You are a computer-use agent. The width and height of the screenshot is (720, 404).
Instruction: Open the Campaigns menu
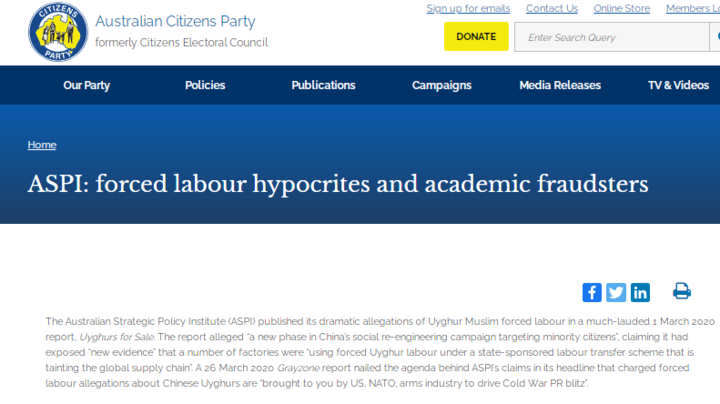tap(442, 85)
